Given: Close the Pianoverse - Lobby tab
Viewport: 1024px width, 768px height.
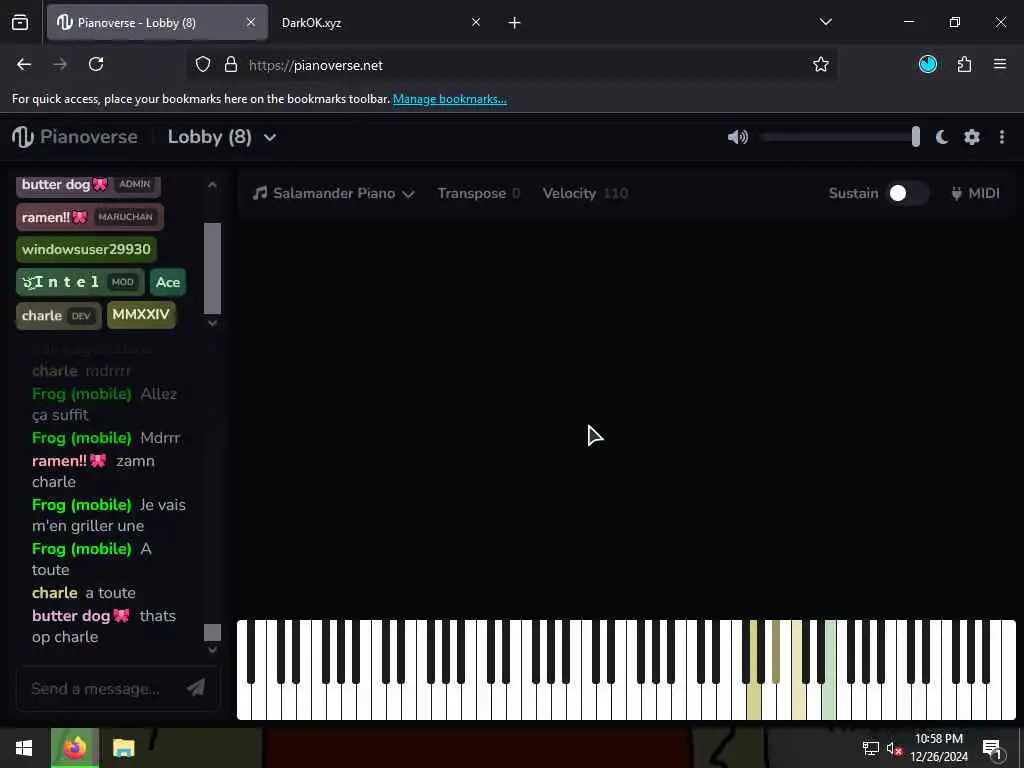Looking at the screenshot, I should click(251, 22).
